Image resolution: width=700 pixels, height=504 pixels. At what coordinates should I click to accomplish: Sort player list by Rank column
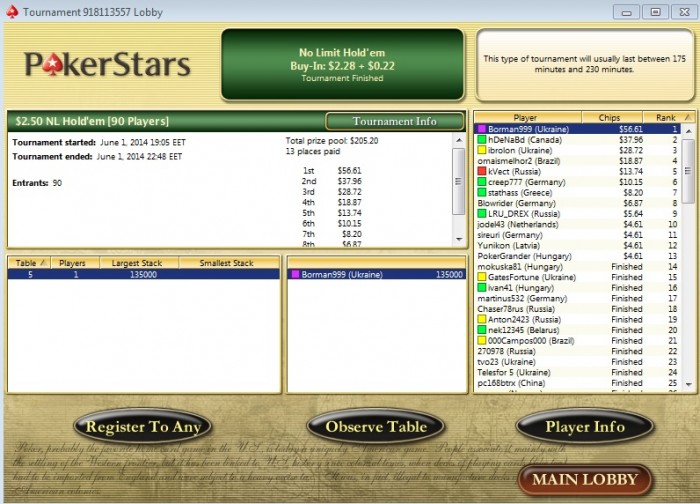click(x=668, y=118)
